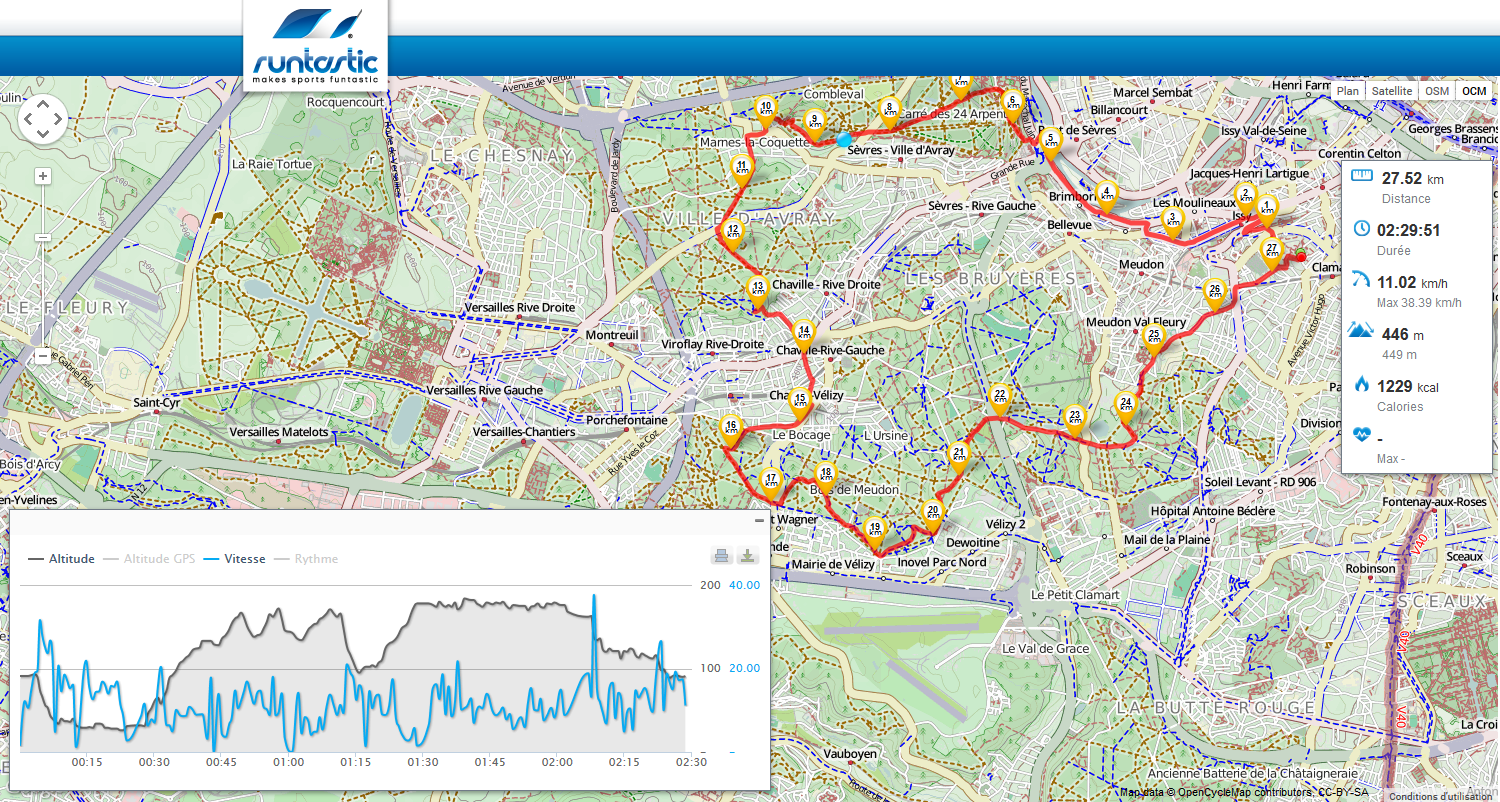Click the 10 km marker pin
The height and width of the screenshot is (802, 1500).
click(766, 110)
